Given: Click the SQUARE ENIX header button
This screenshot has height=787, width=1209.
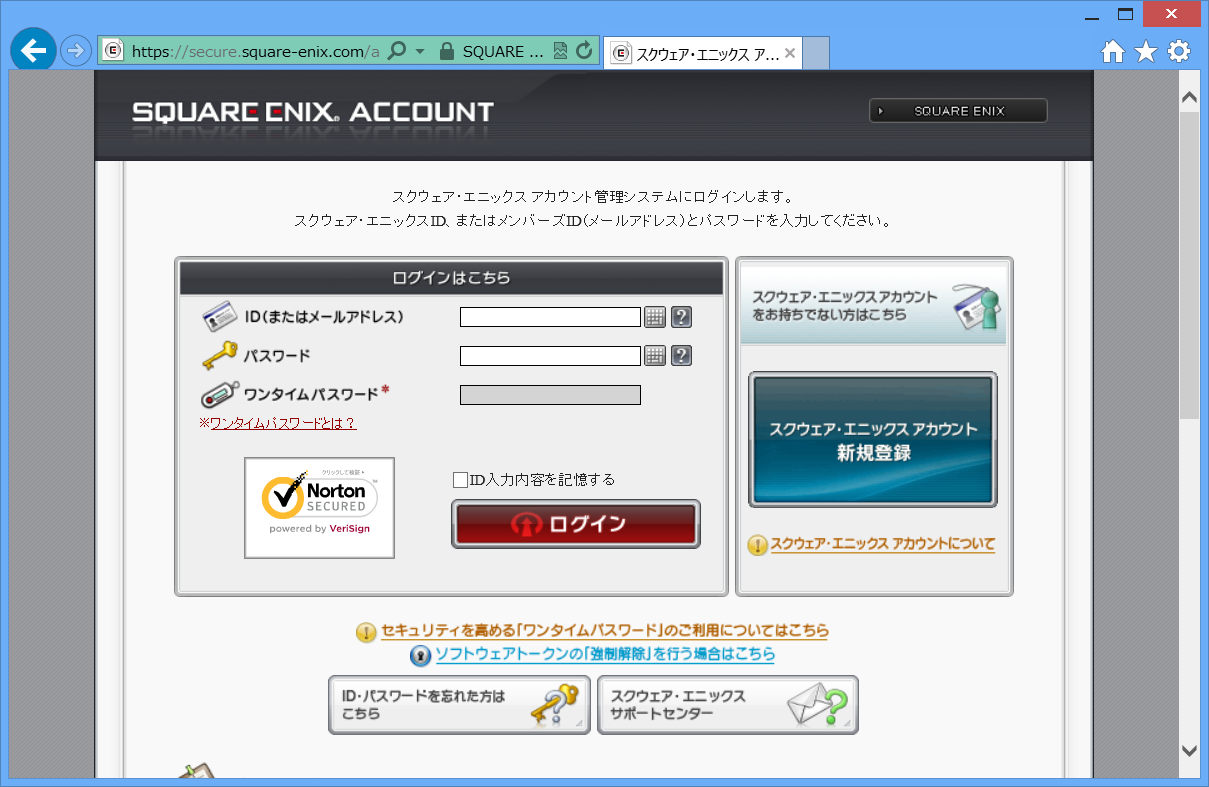Looking at the screenshot, I should click(958, 111).
